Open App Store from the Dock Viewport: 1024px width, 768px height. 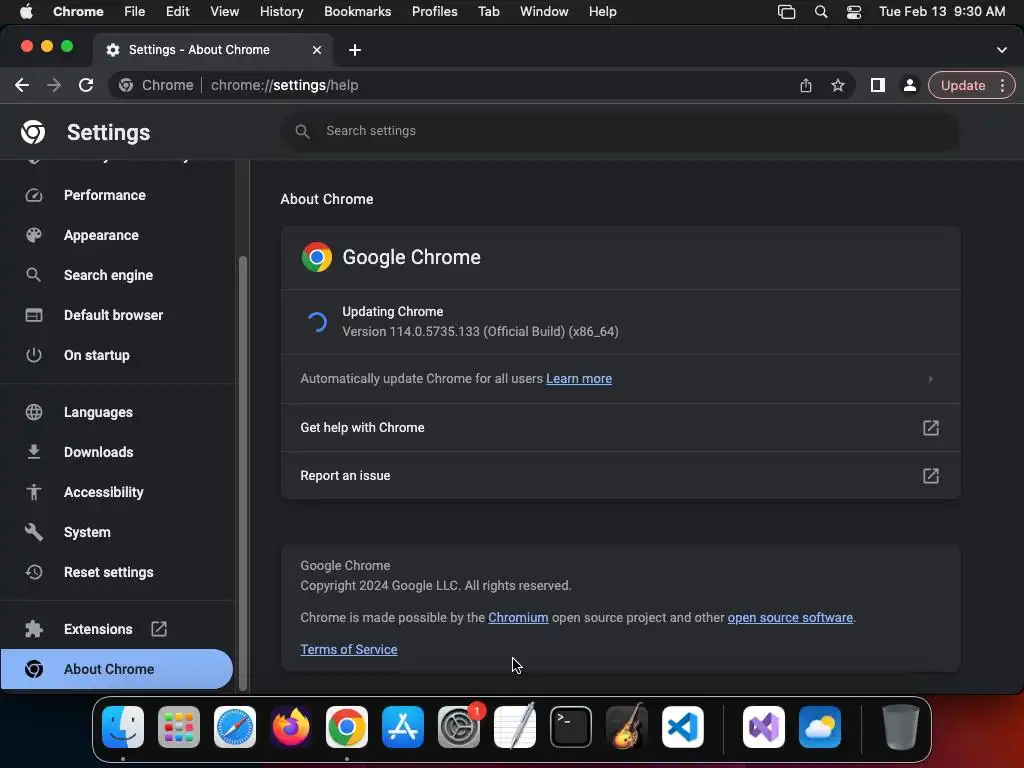point(403,727)
